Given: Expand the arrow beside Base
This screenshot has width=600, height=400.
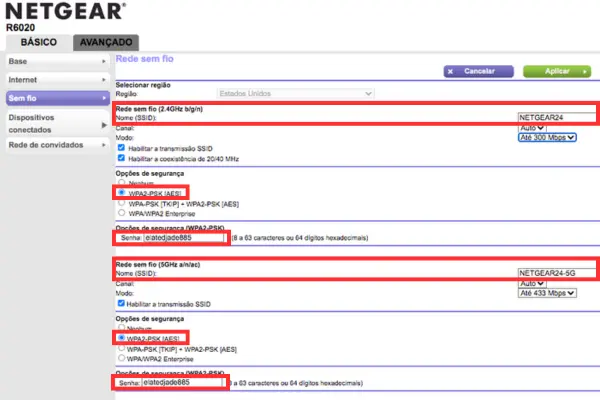Looking at the screenshot, I should (x=104, y=61).
